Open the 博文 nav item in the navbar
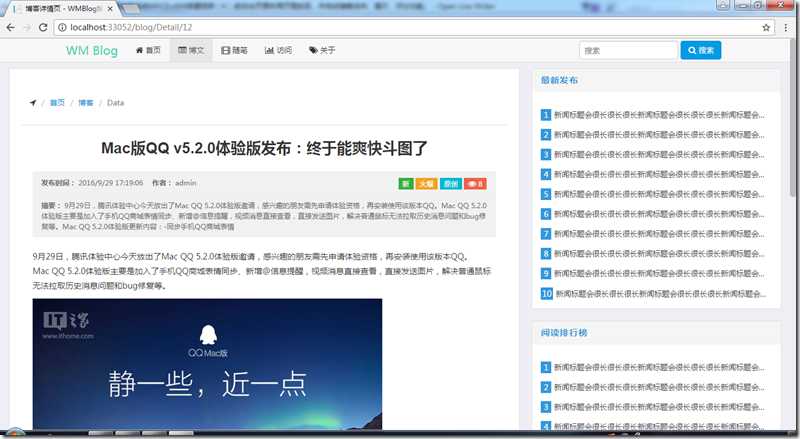Screen dimensions: 800x439 click(191, 50)
